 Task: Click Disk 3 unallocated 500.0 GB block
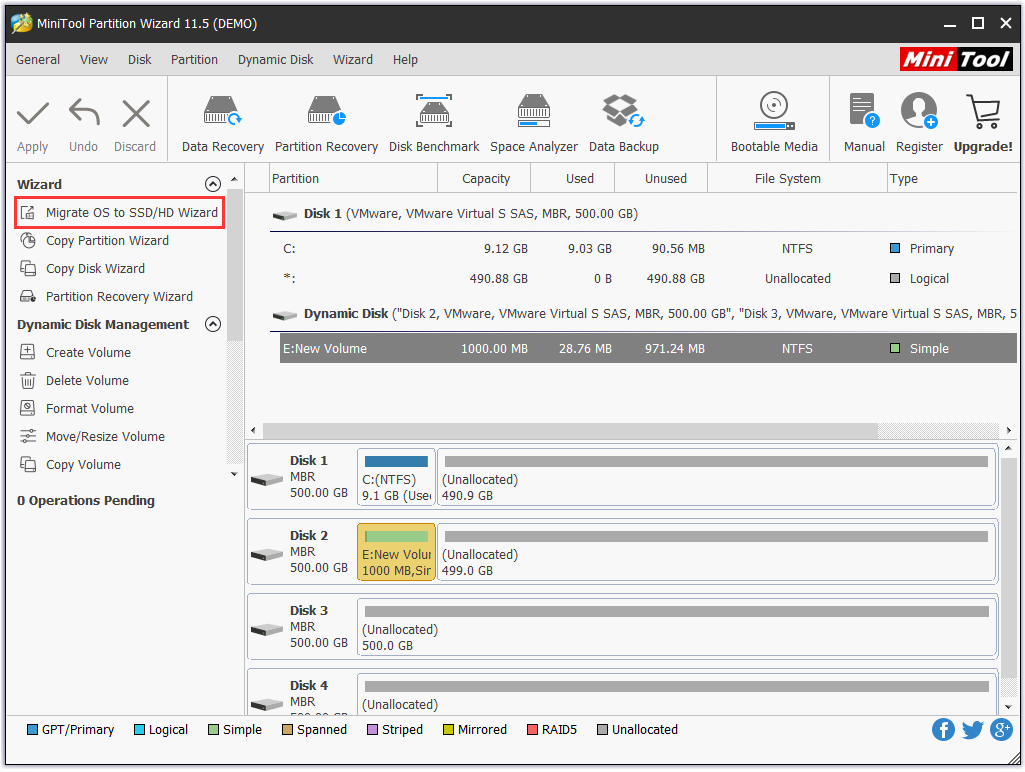click(676, 628)
